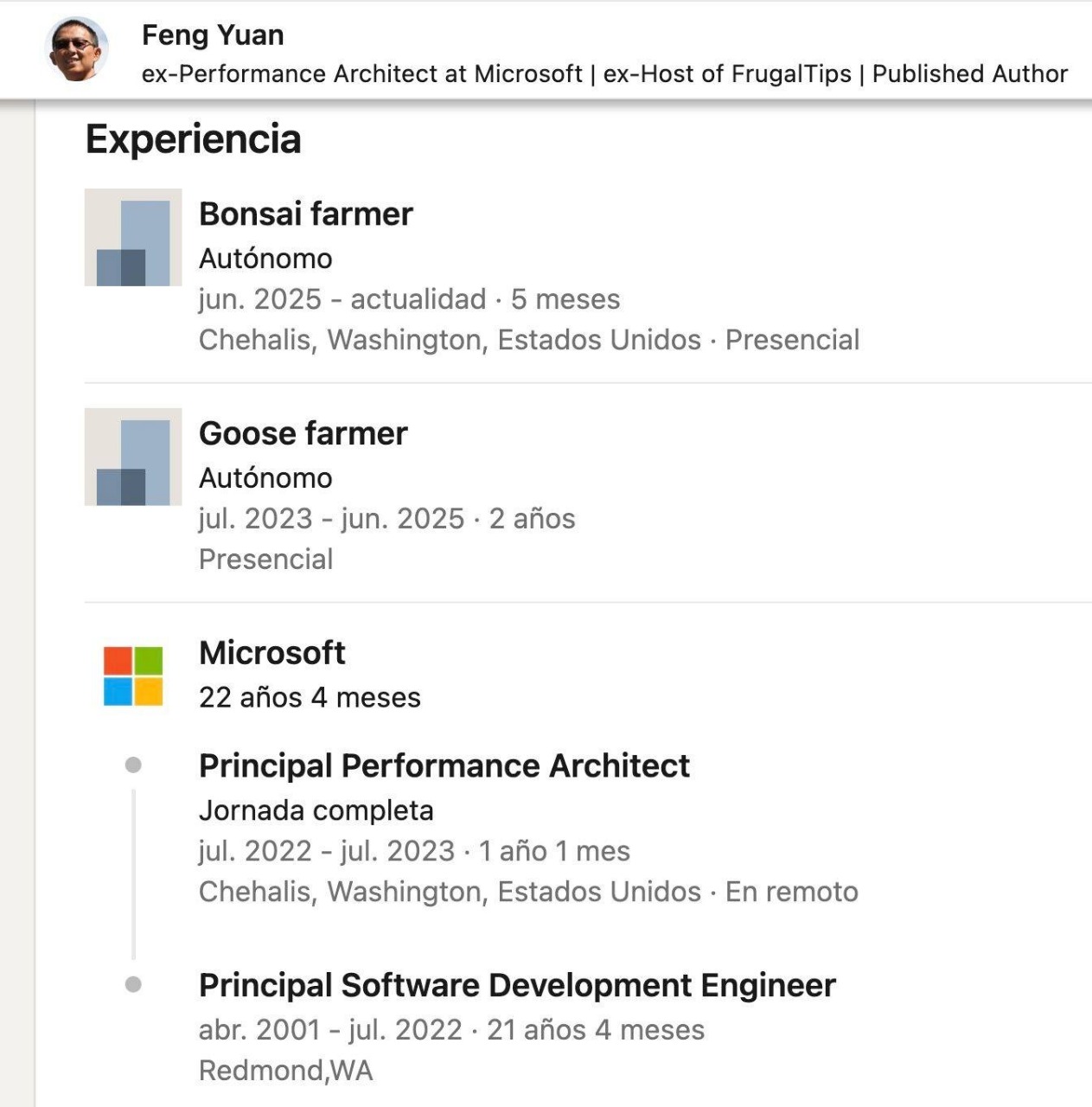Click the jul. 2023 - jun. 2025 date line
Screen dimensions: 1092x1107
point(386,519)
